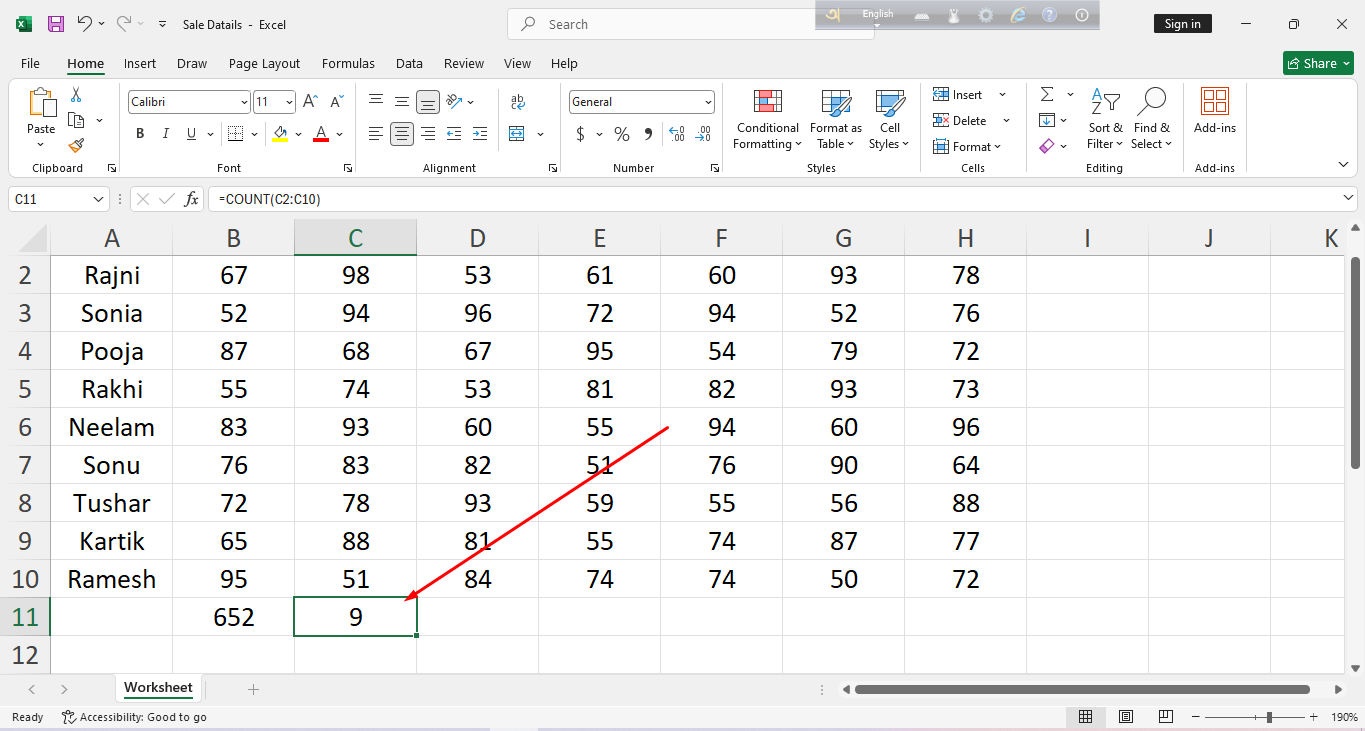Image resolution: width=1365 pixels, height=731 pixels.
Task: Open Conditional Formatting in Styles group
Action: tap(767, 120)
